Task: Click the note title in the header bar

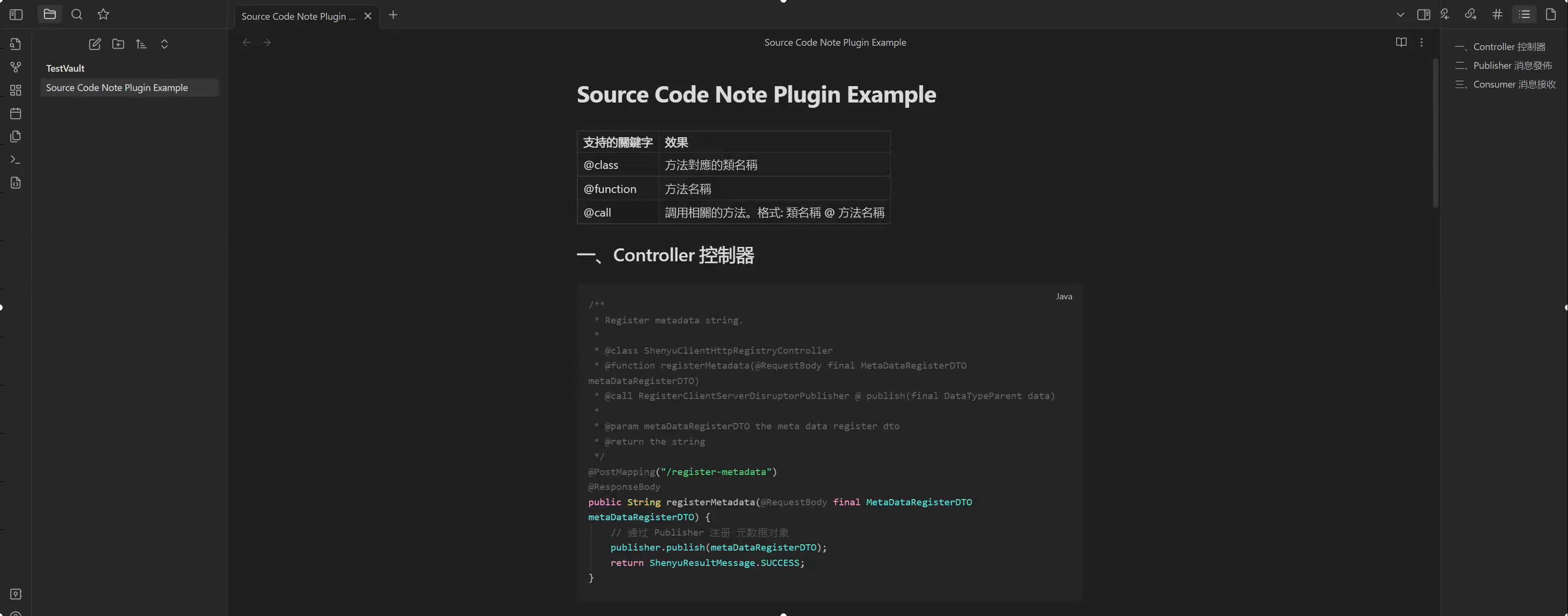Action: point(835,42)
